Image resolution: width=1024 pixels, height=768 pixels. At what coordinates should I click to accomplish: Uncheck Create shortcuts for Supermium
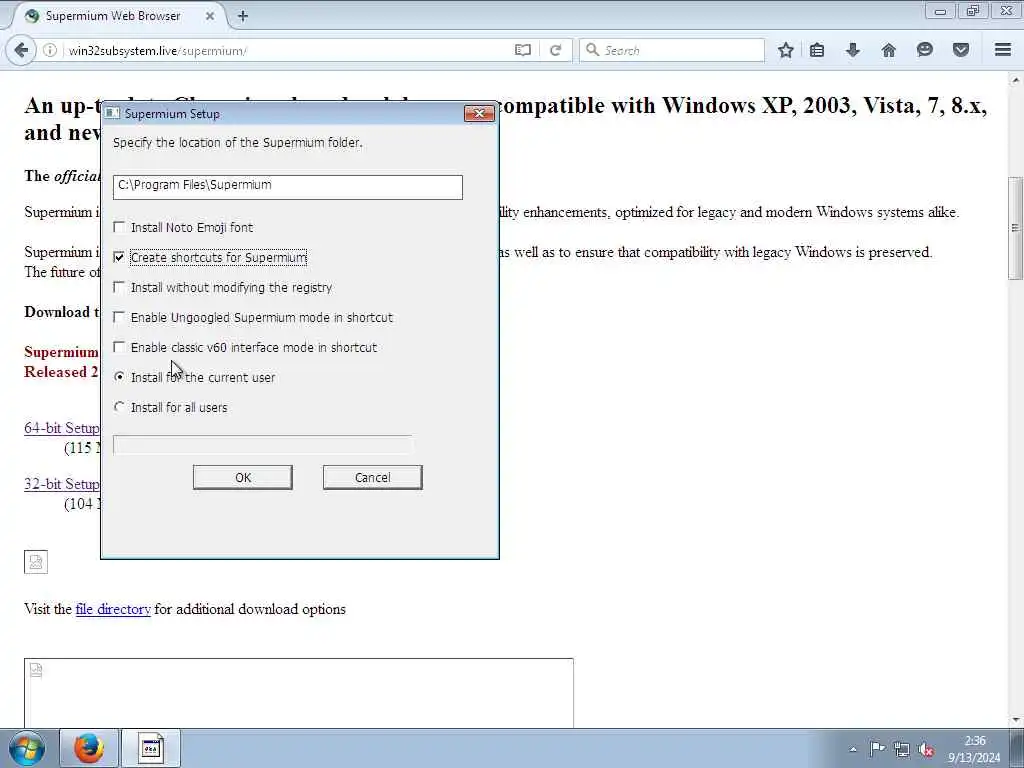click(119, 257)
